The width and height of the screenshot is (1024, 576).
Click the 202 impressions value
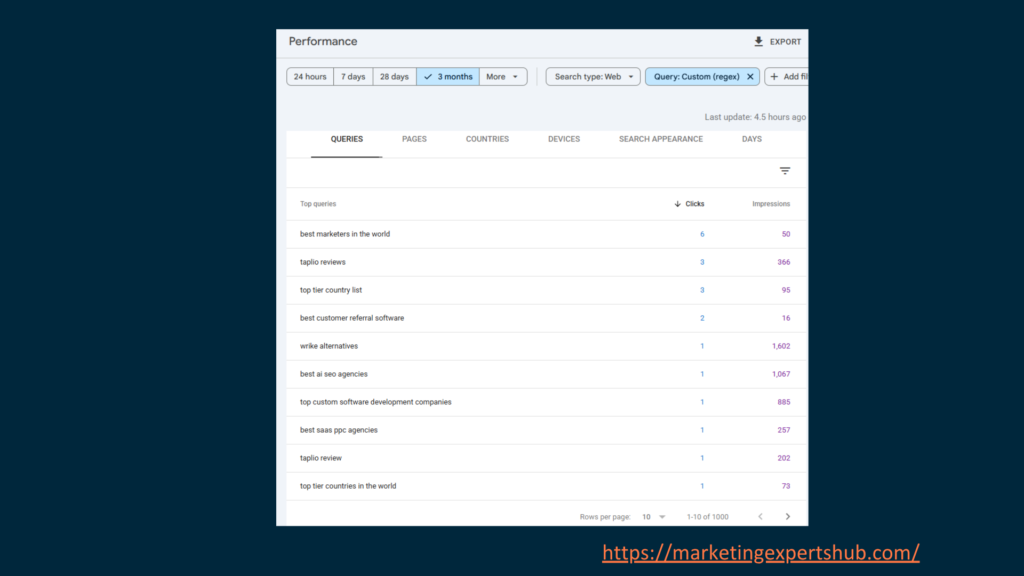(784, 458)
